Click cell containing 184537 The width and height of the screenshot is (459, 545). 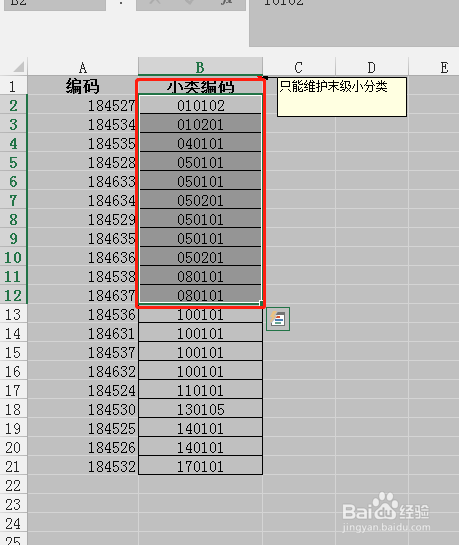(x=83, y=352)
